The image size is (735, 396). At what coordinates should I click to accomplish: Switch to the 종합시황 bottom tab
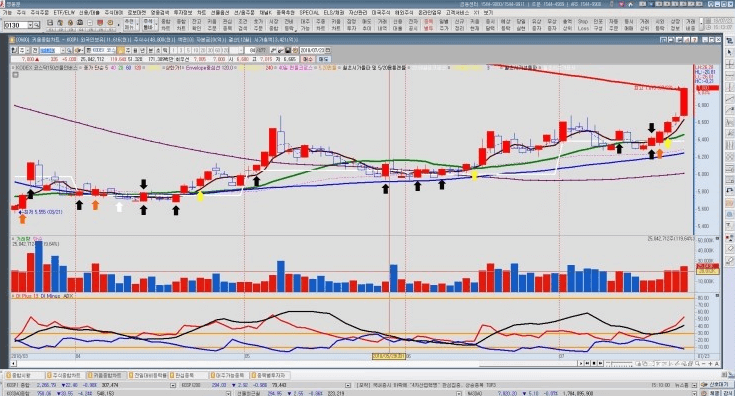click(x=25, y=375)
